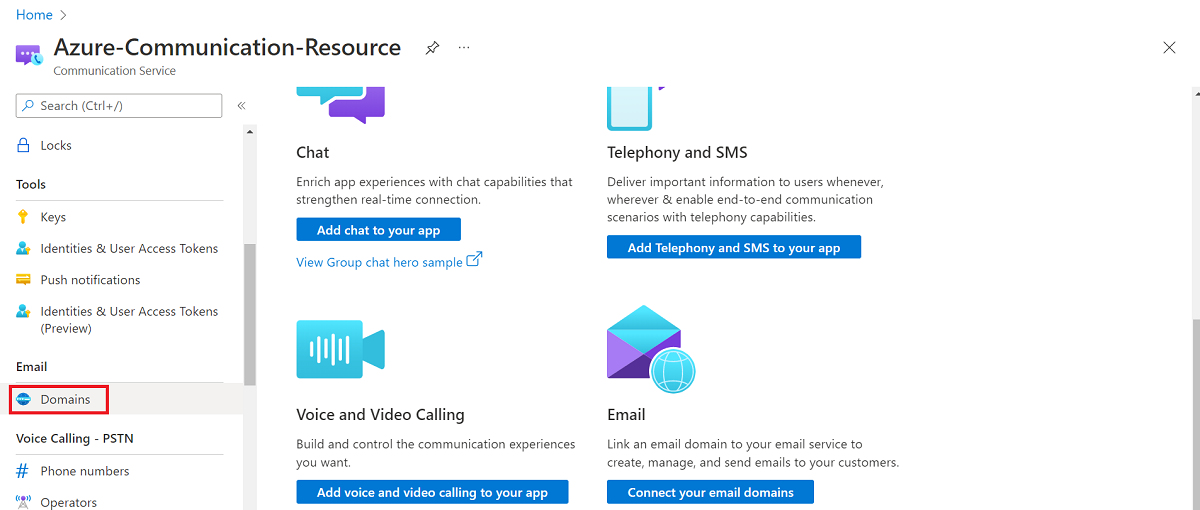Click the Keys key icon
1200x510 pixels.
point(24,217)
